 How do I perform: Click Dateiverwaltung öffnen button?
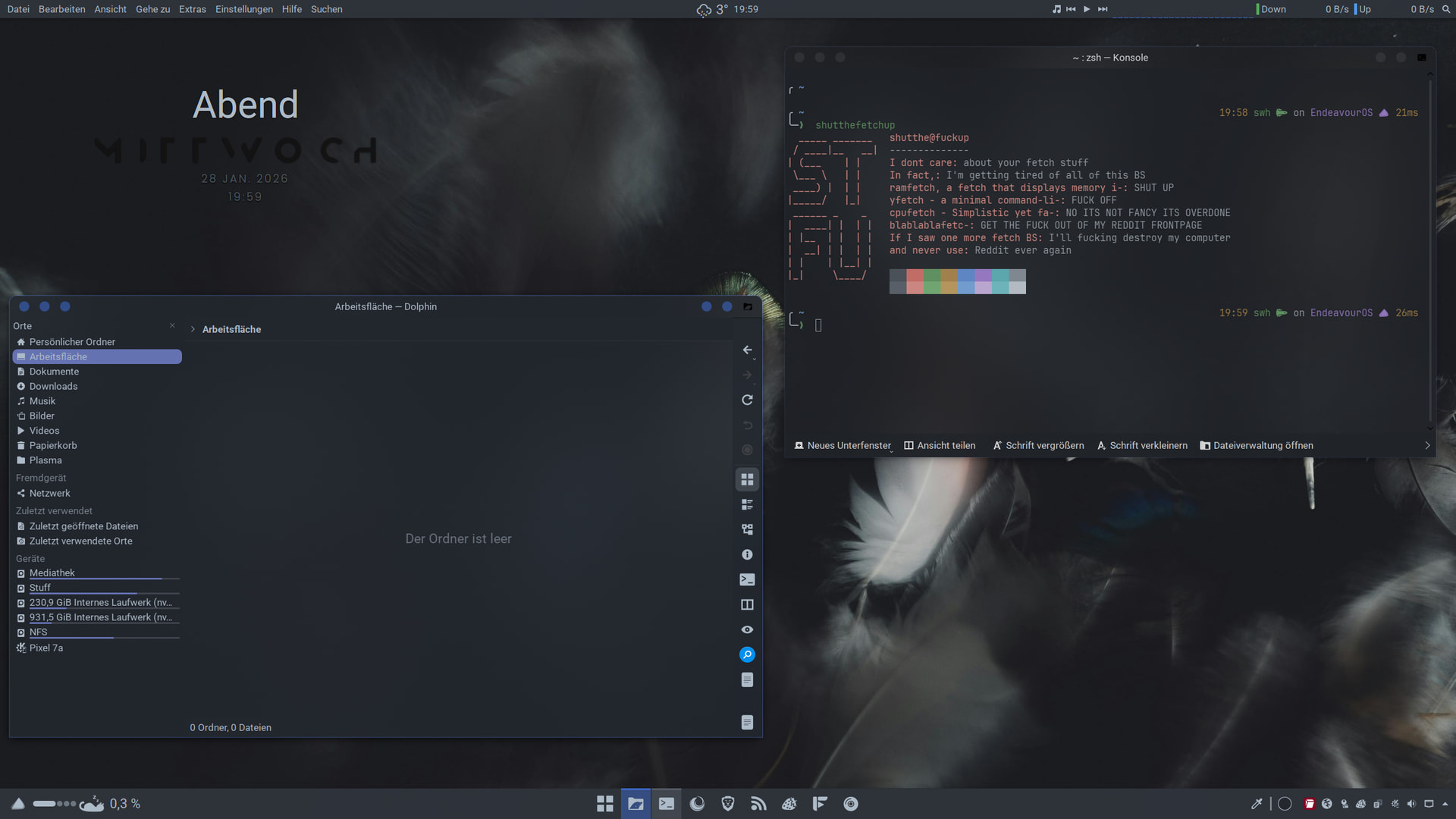(1257, 446)
